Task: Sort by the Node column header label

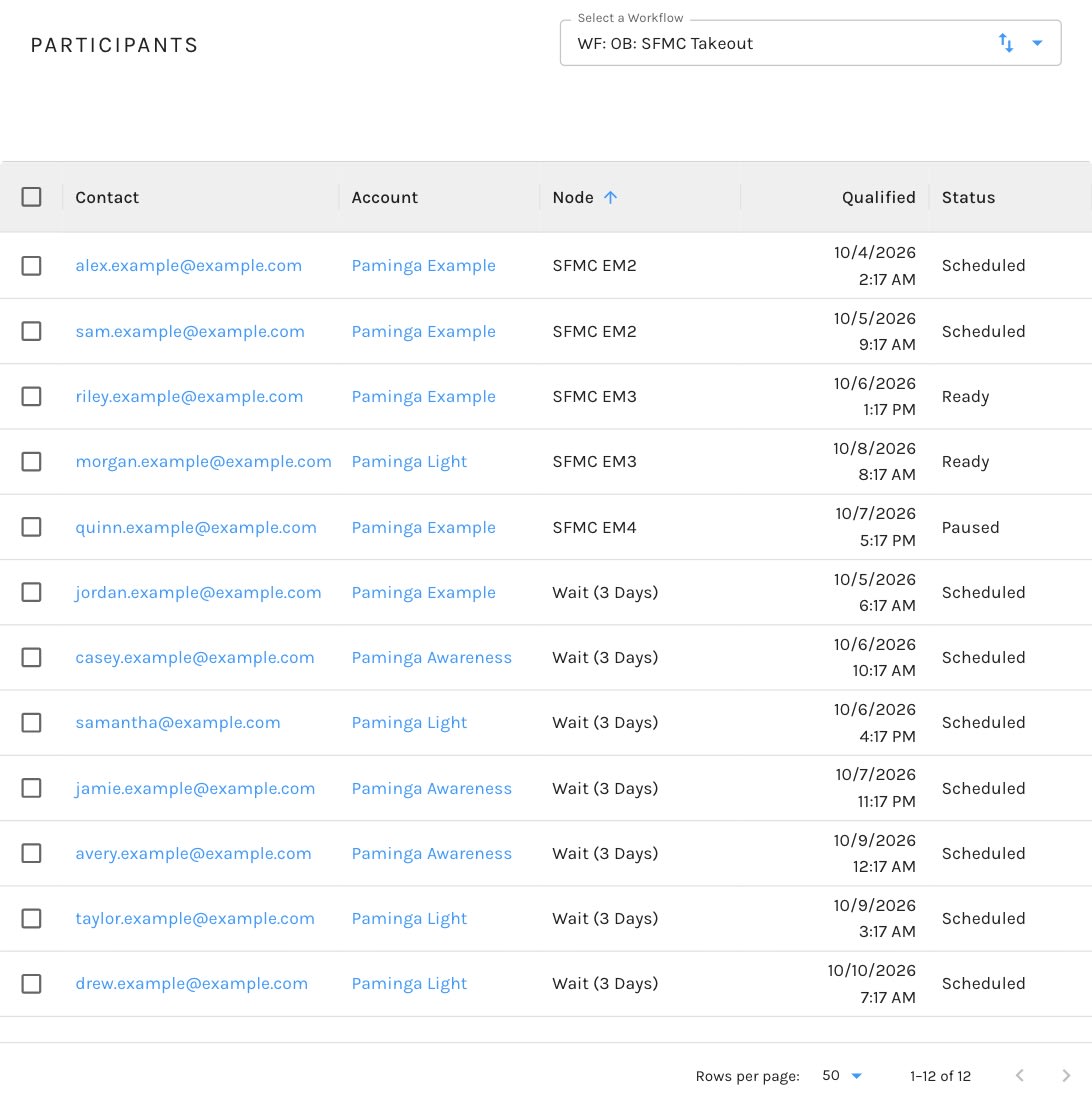Action: 573,198
